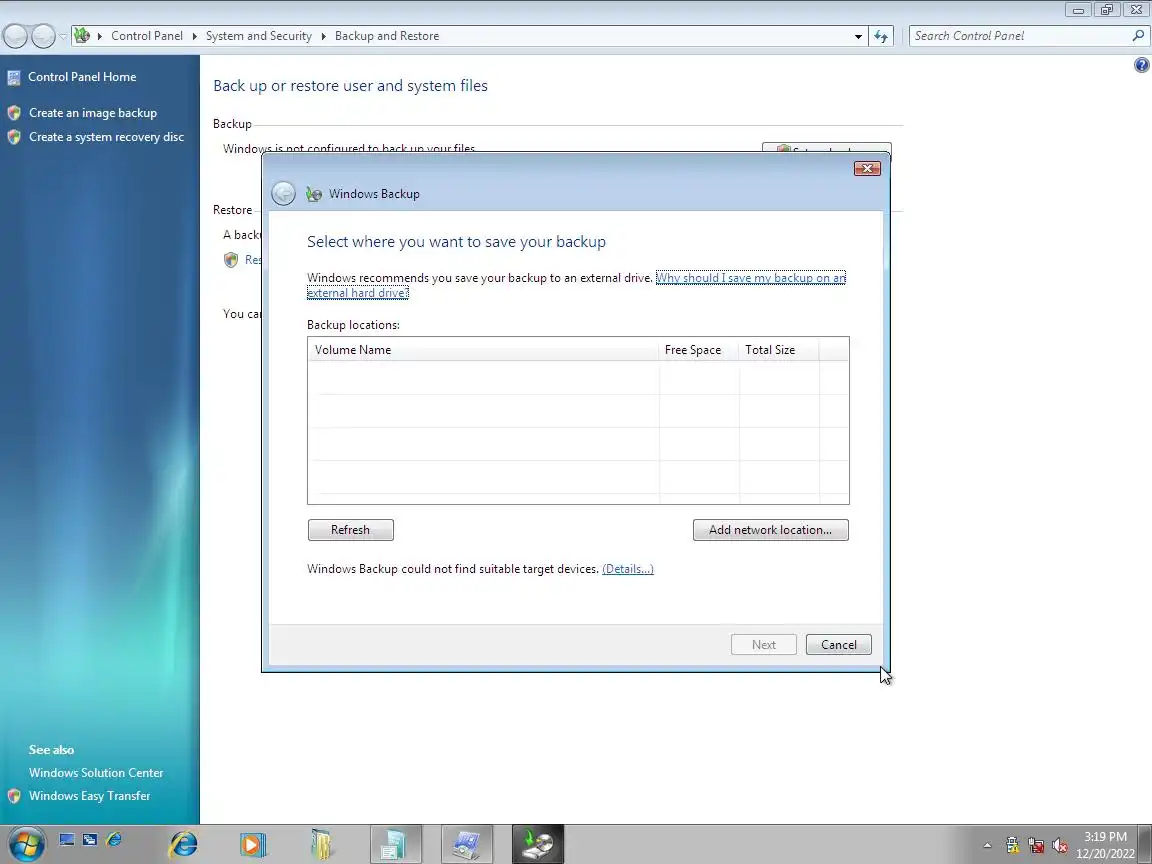Image resolution: width=1152 pixels, height=864 pixels.
Task: Open Windows Easy Transfer link
Action: tap(90, 796)
